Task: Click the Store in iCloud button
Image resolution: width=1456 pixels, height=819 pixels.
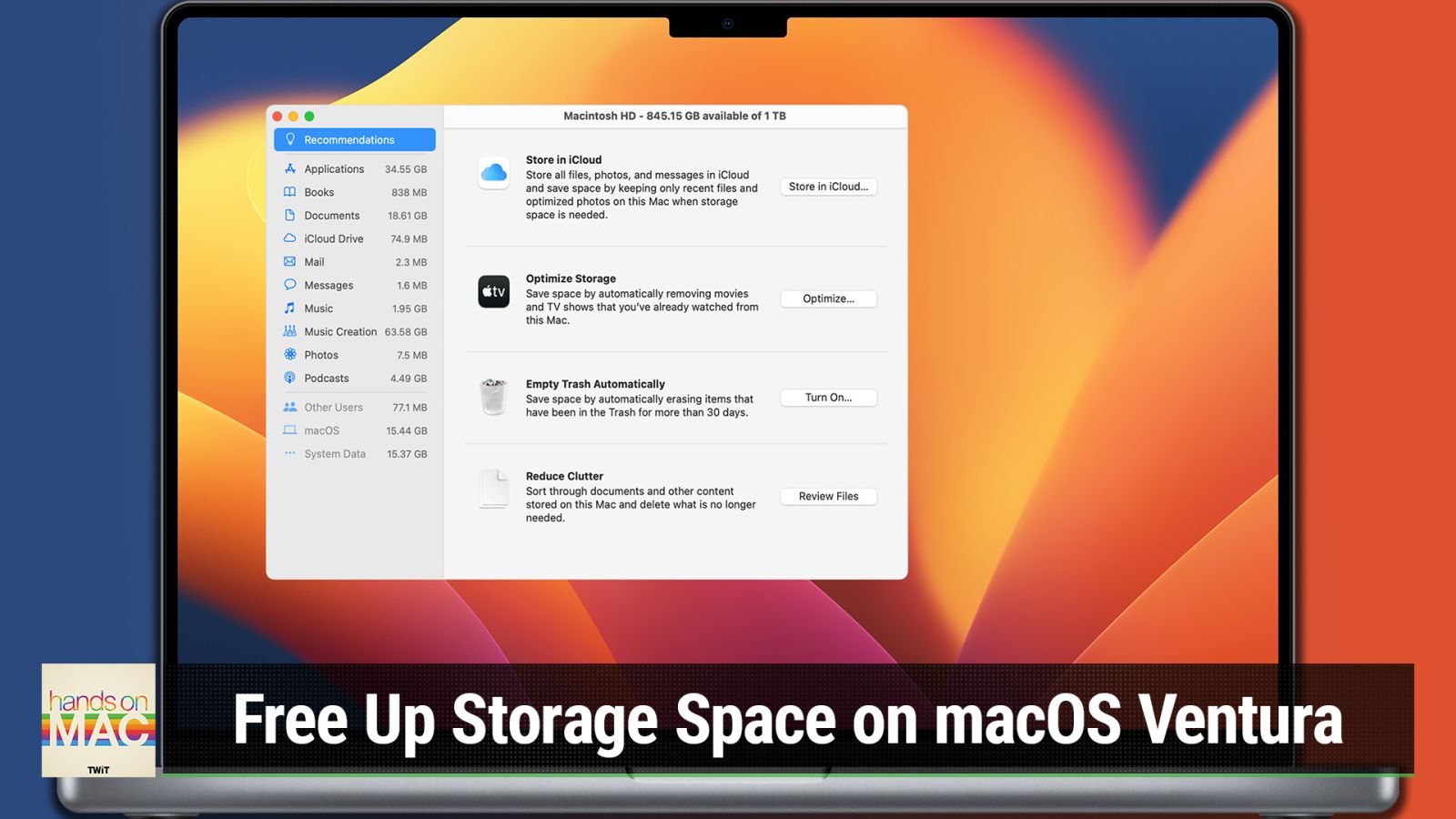Action: 828,187
